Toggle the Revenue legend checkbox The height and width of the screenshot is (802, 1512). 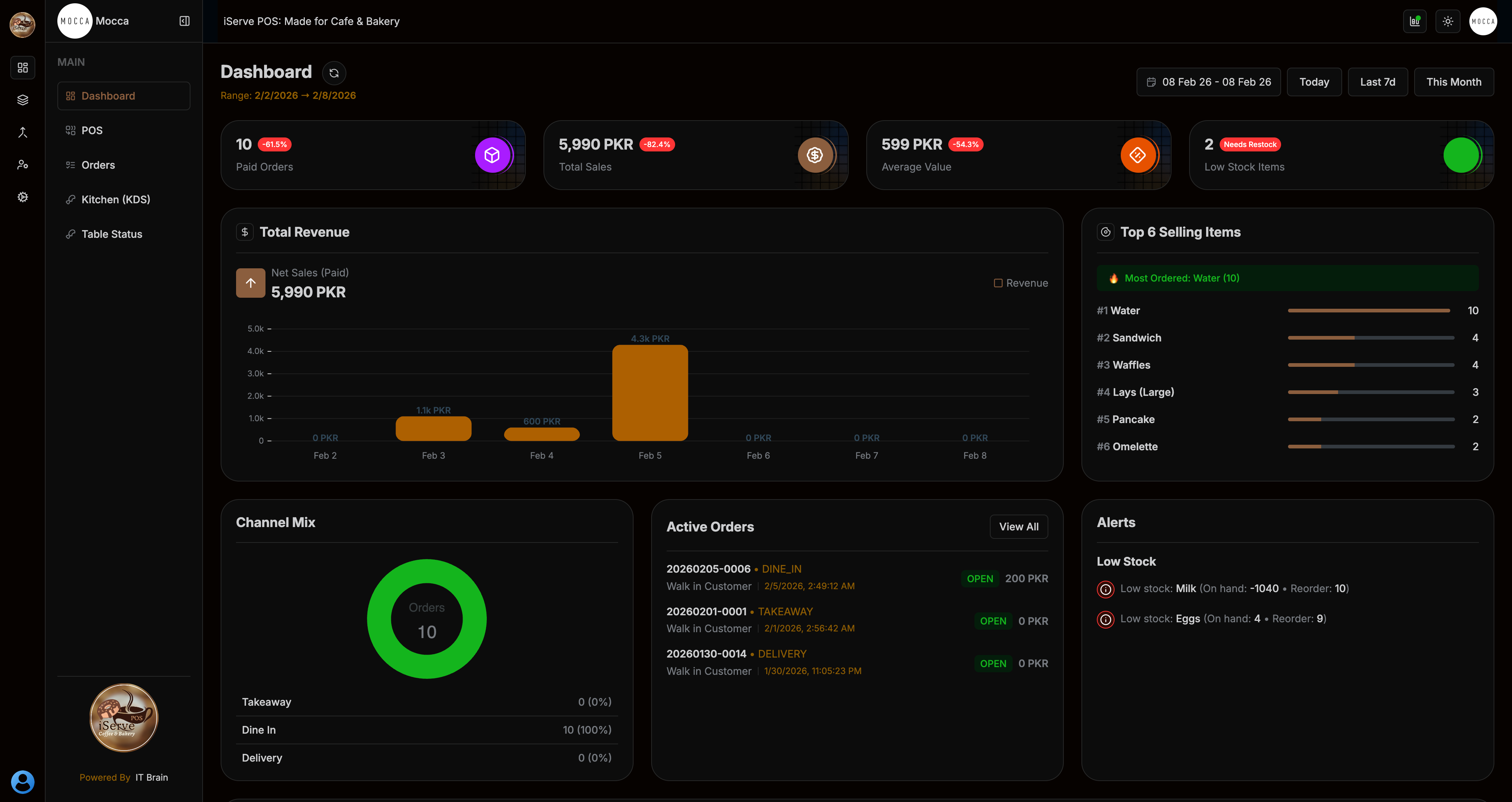tap(998, 283)
